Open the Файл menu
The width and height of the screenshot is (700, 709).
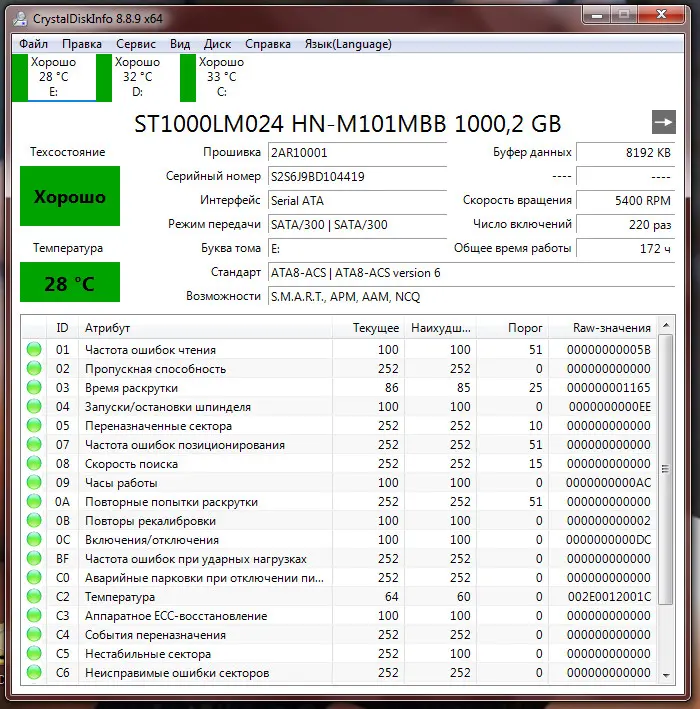pos(33,44)
